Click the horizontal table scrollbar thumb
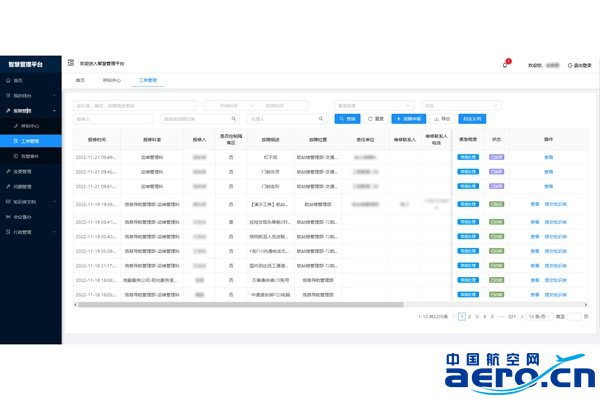The height and width of the screenshot is (400, 600). click(240, 305)
